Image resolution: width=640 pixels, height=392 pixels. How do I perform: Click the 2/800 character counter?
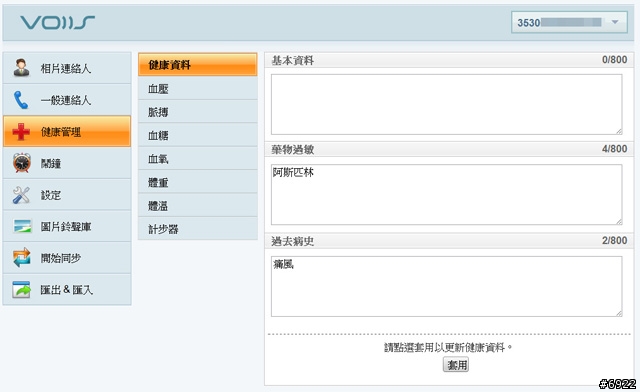pos(614,241)
